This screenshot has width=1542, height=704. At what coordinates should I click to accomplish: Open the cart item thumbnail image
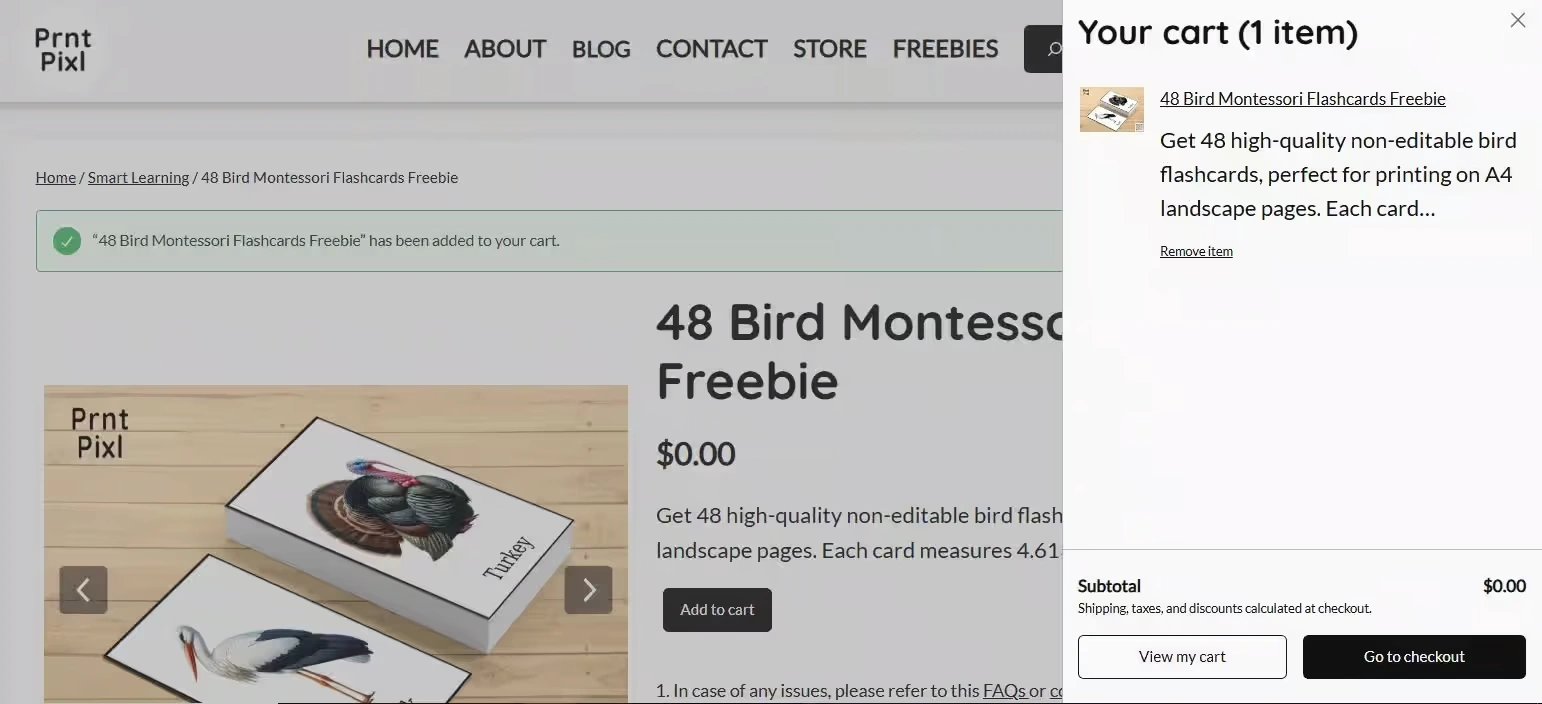click(x=1111, y=110)
